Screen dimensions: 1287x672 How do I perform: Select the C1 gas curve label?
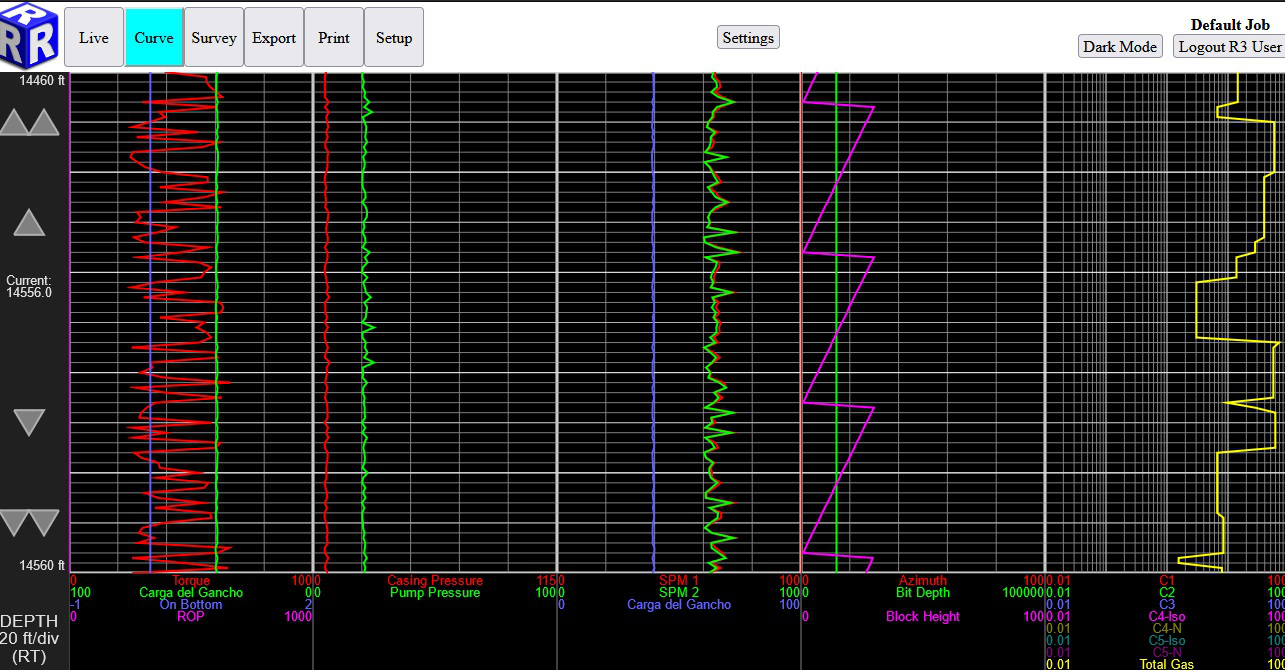coord(1167,581)
